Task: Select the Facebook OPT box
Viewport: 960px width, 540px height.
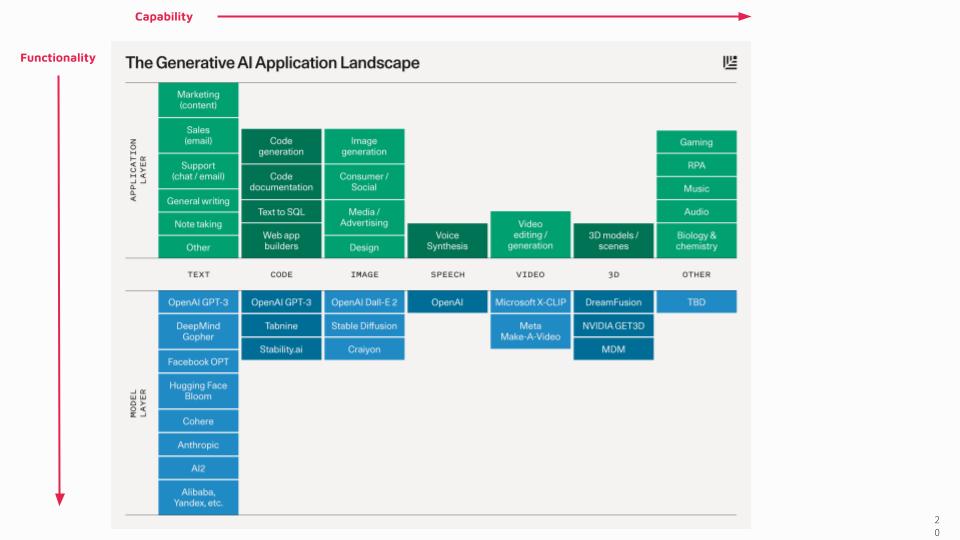Action: tap(198, 362)
